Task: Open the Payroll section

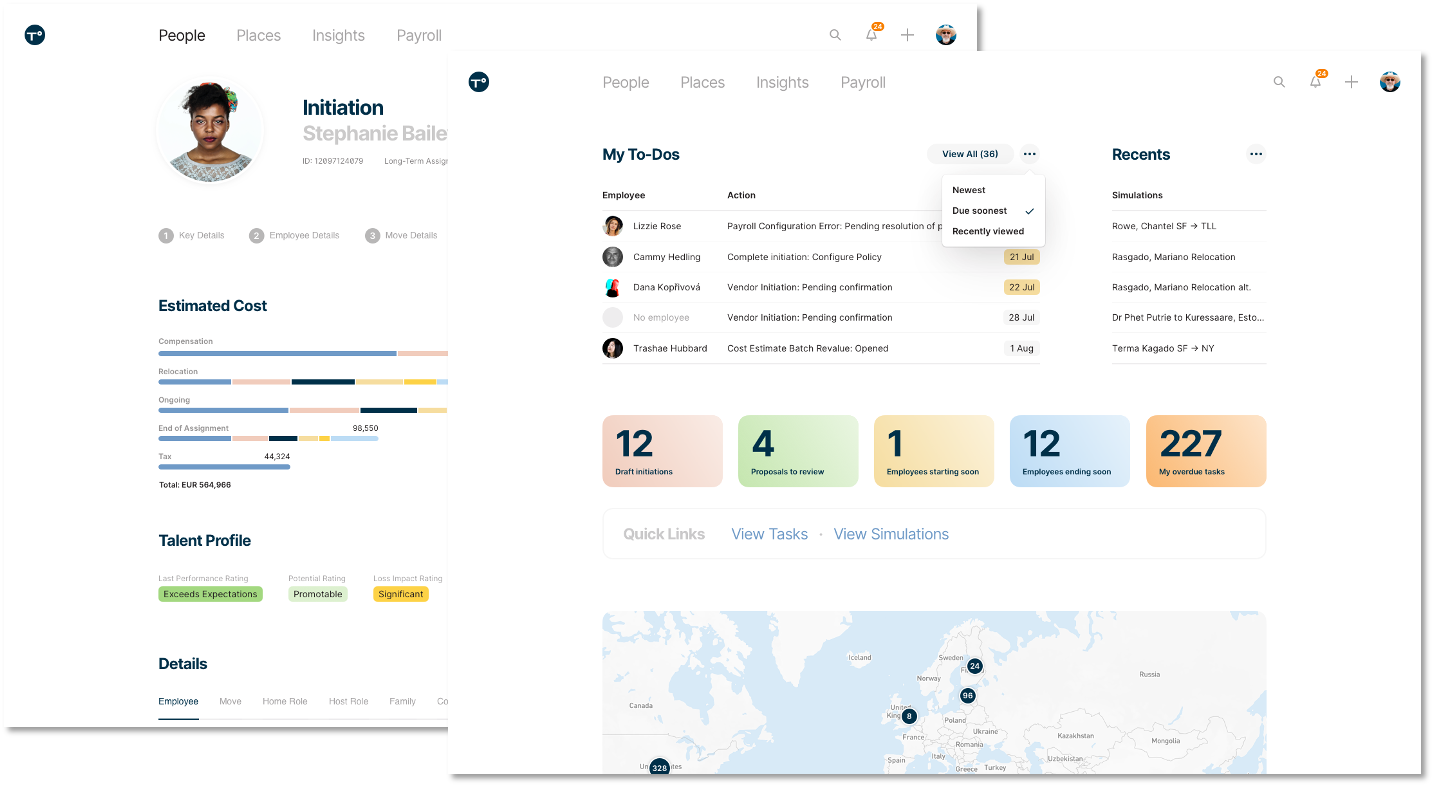Action: pyautogui.click(x=862, y=82)
